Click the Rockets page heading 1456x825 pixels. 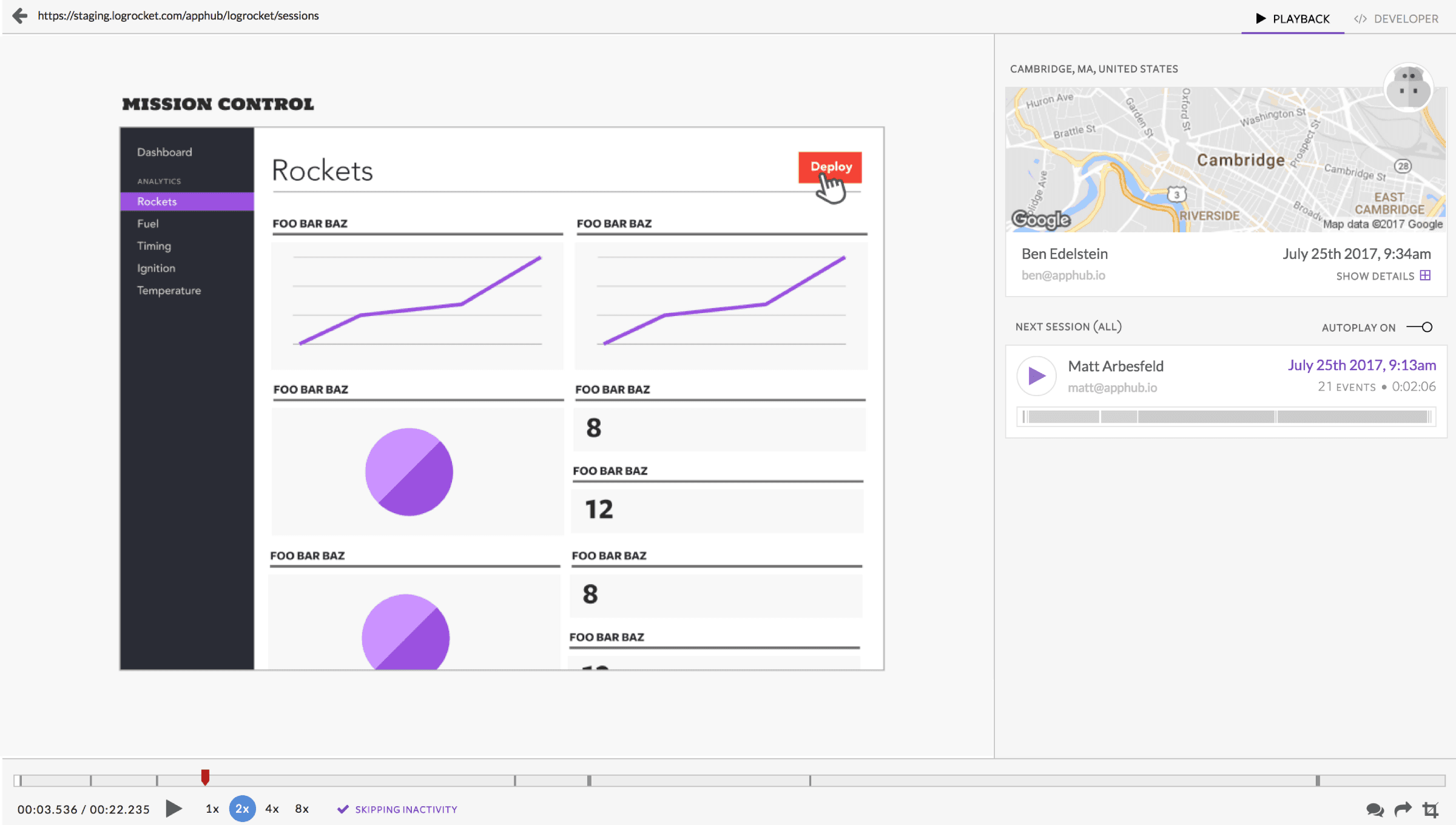[x=322, y=170]
